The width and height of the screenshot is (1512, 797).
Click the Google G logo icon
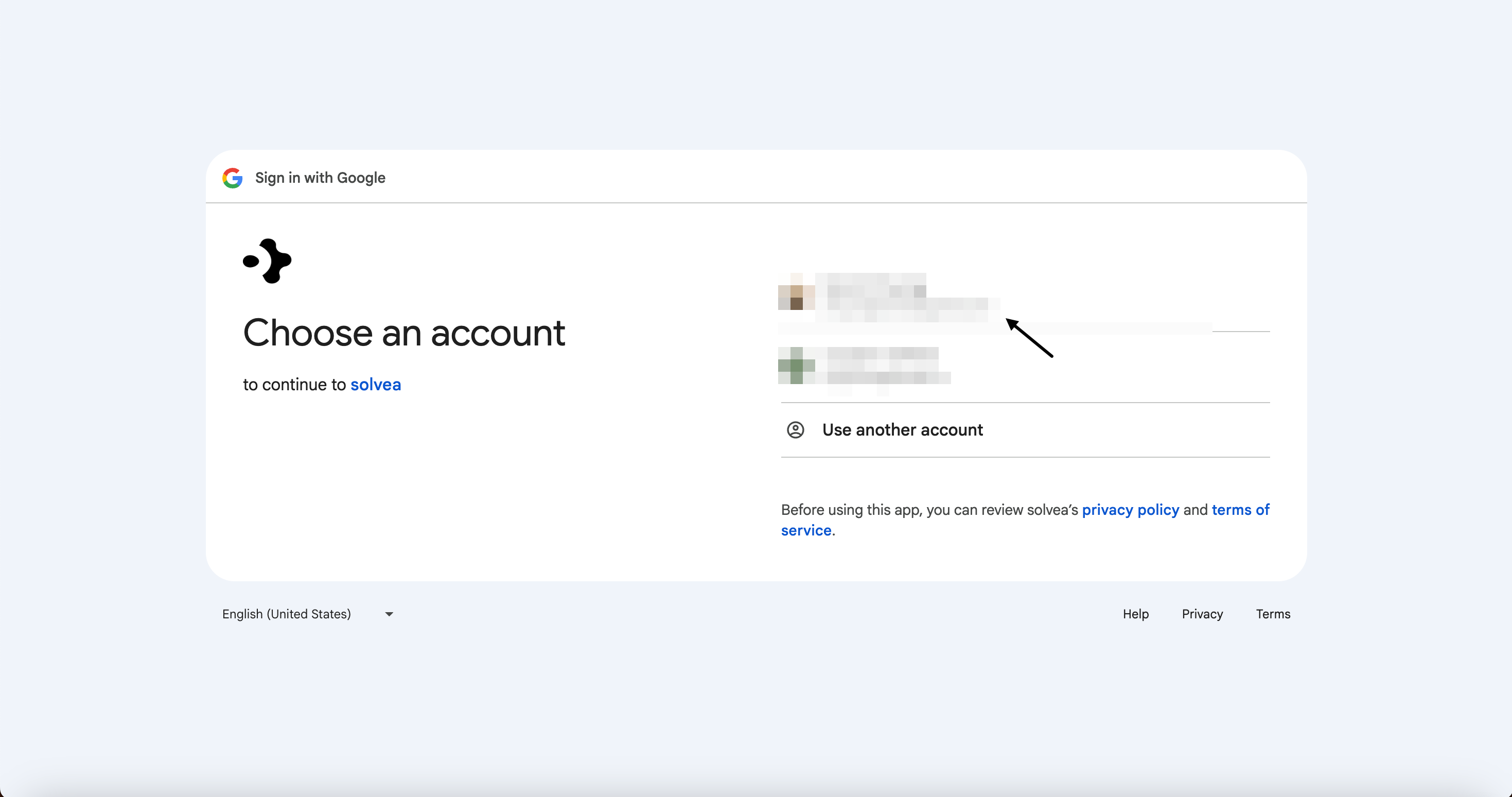click(x=233, y=178)
